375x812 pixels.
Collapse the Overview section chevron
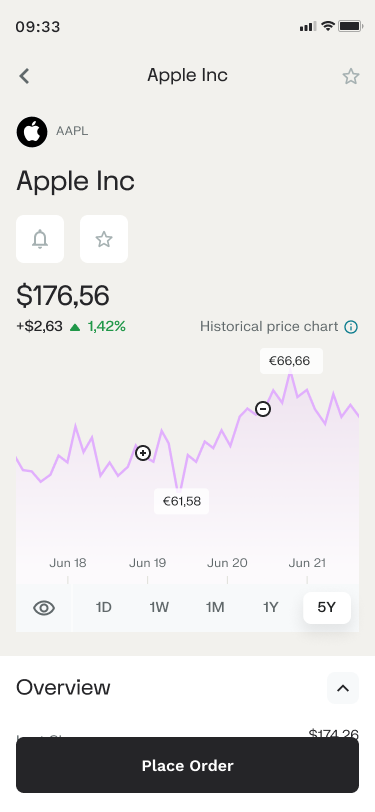(x=343, y=688)
